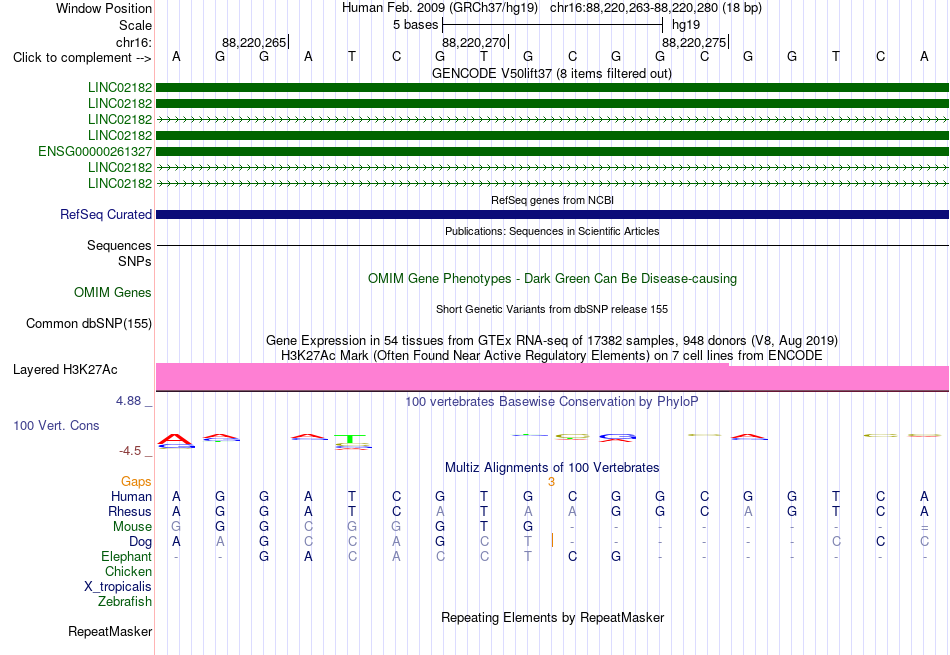Click the 4.88 PhyloP upper scale value
This screenshot has height=655, width=950.
[128, 401]
